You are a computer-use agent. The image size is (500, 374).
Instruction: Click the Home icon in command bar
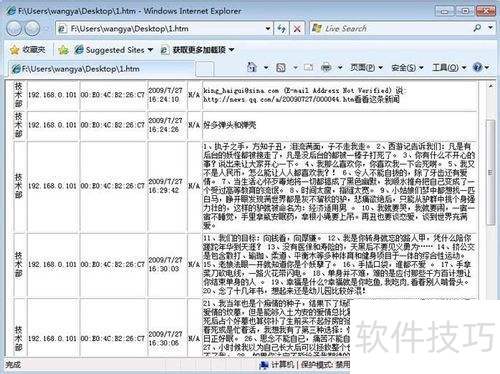coord(252,68)
